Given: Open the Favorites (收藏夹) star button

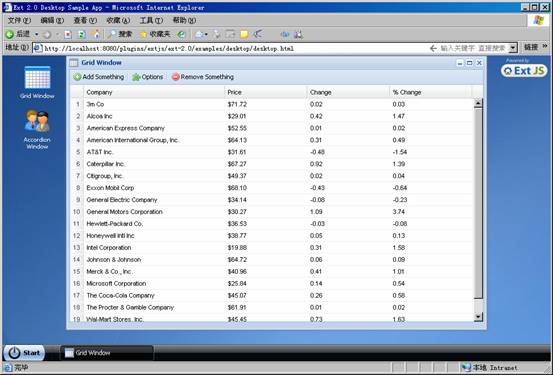Looking at the screenshot, I should coord(155,34).
